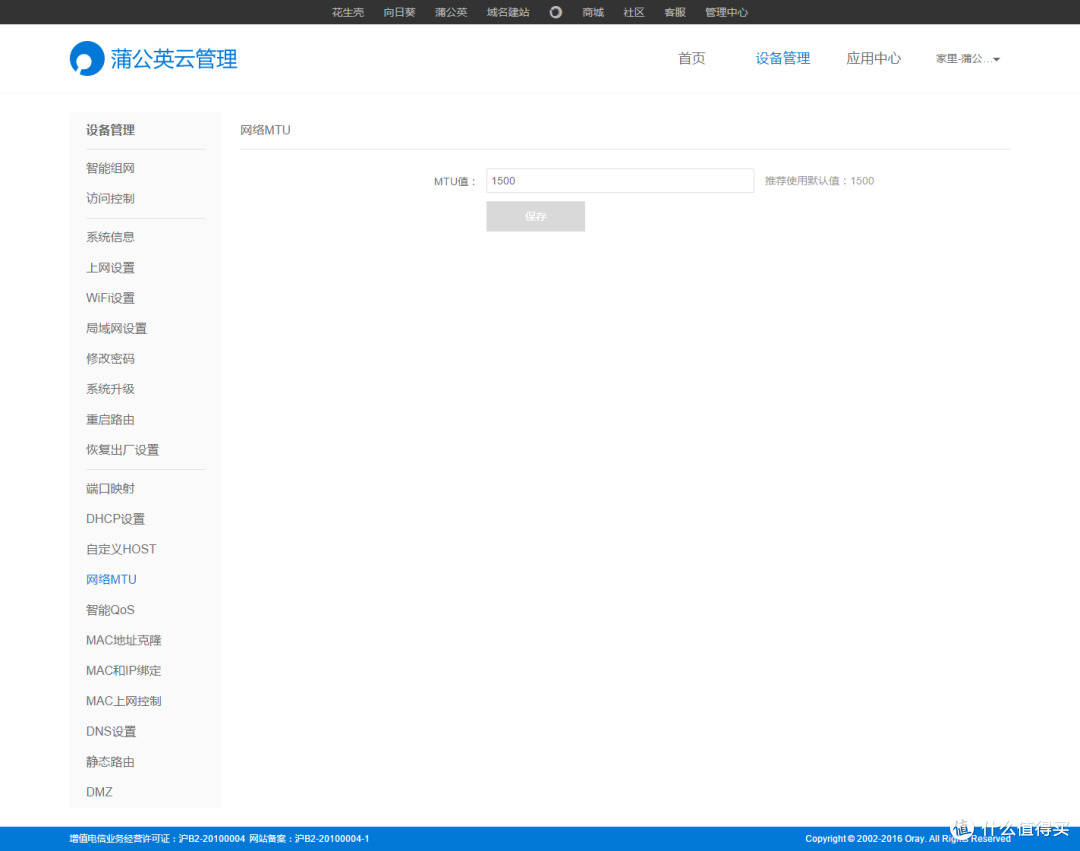The image size is (1080, 851).
Task: Select 网络MTU in sidebar
Action: tap(111, 580)
